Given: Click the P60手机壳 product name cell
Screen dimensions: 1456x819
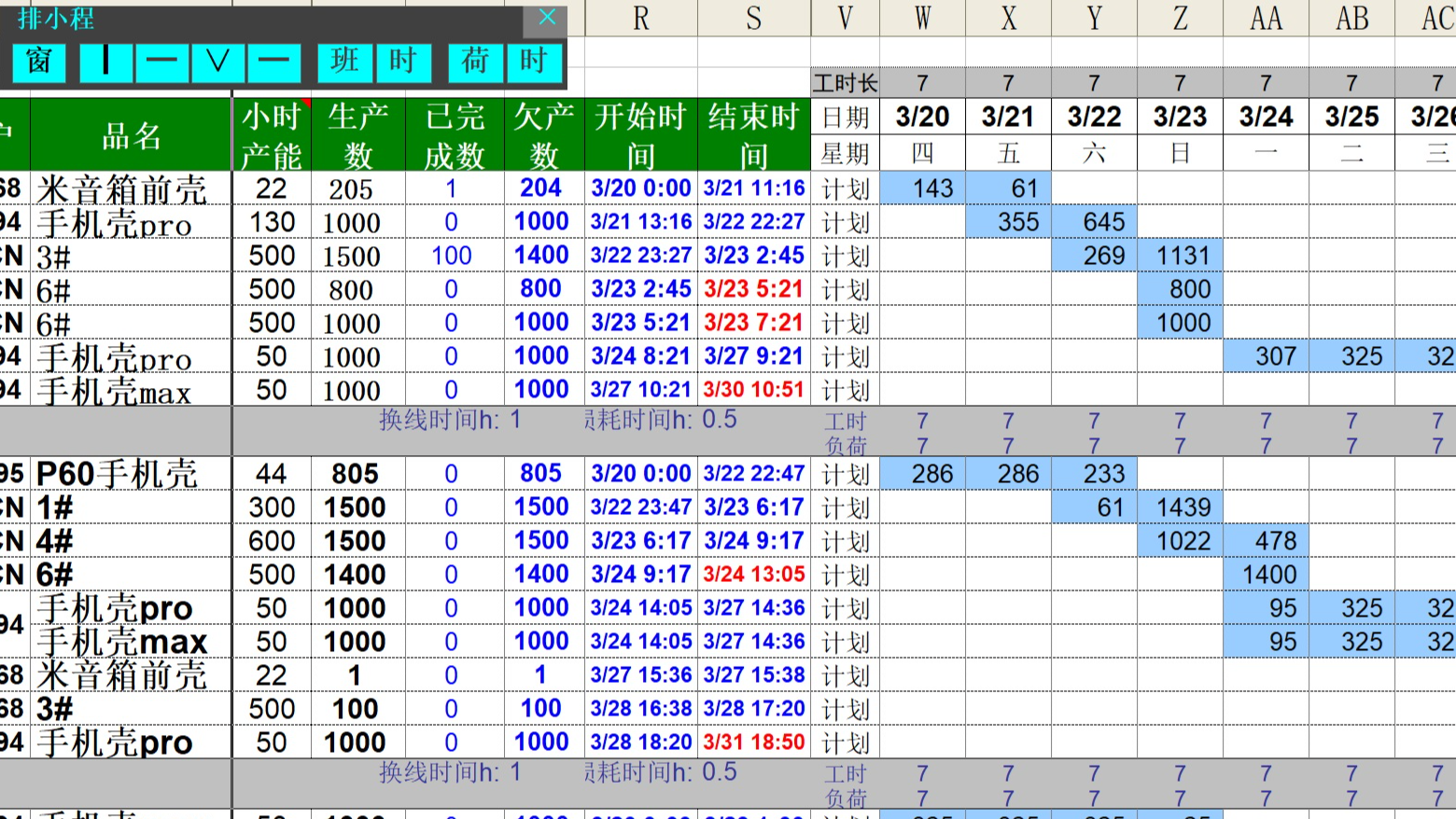Looking at the screenshot, I should (132, 474).
